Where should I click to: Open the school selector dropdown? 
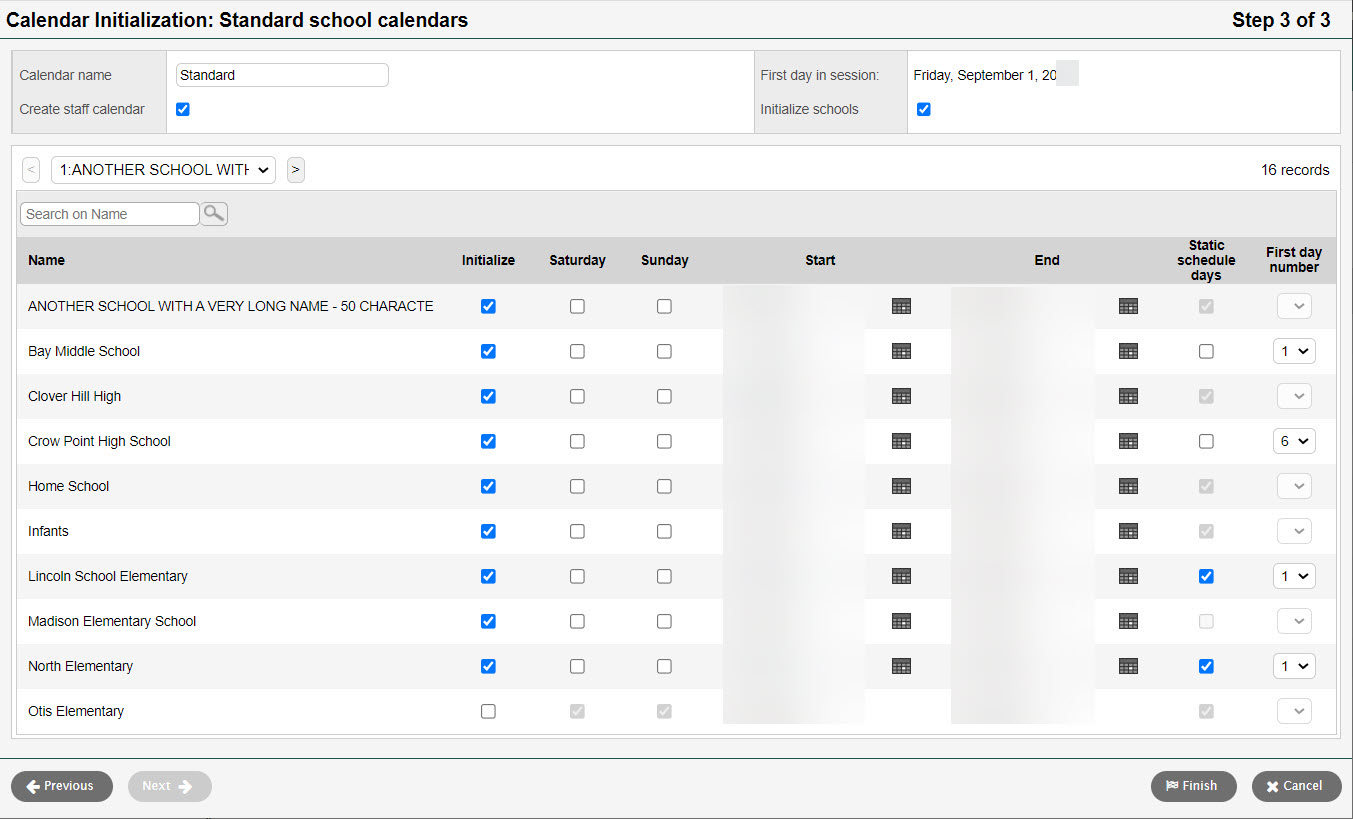pos(163,170)
